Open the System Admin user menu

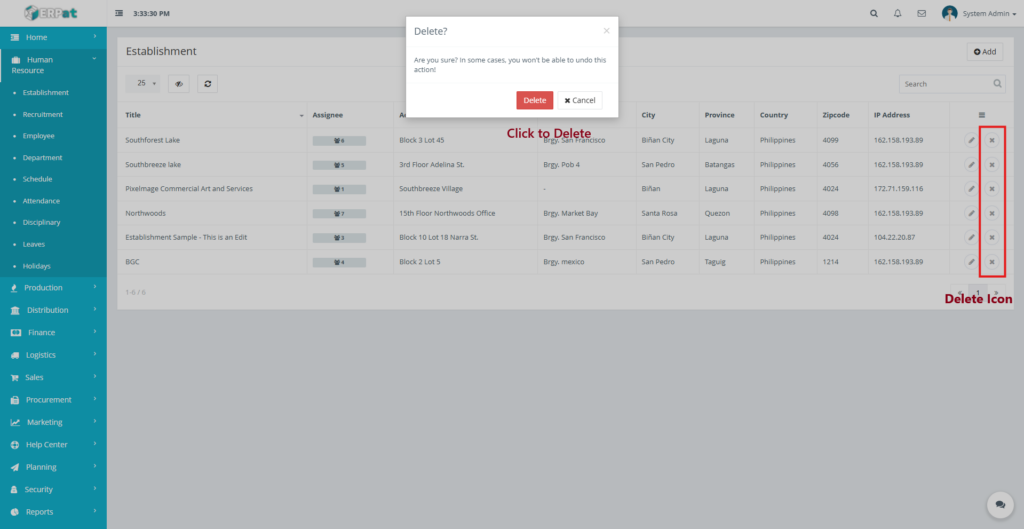click(979, 13)
